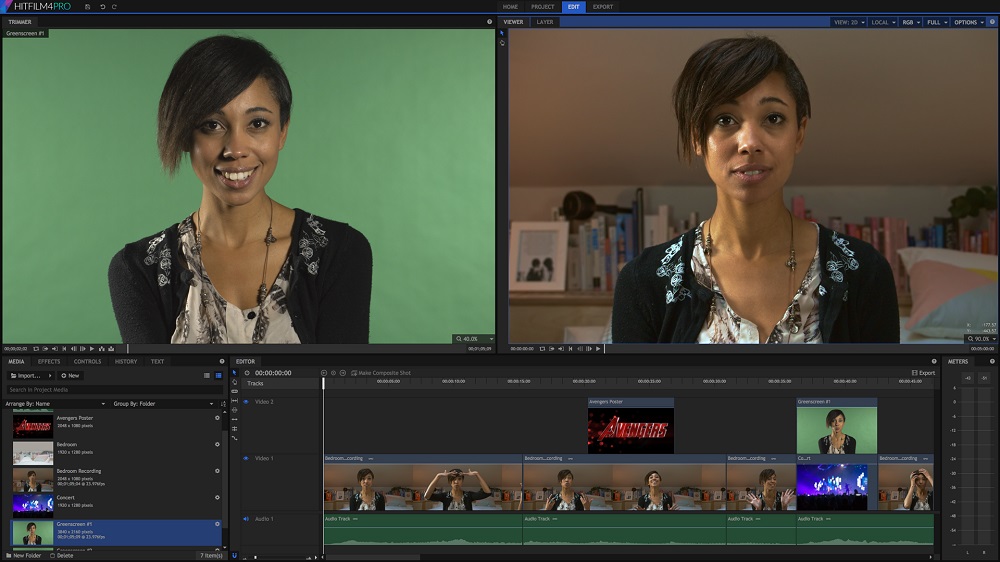Open Trimmer panel help icon
Screen dimensions: 1000x562
pyautogui.click(x=490, y=22)
